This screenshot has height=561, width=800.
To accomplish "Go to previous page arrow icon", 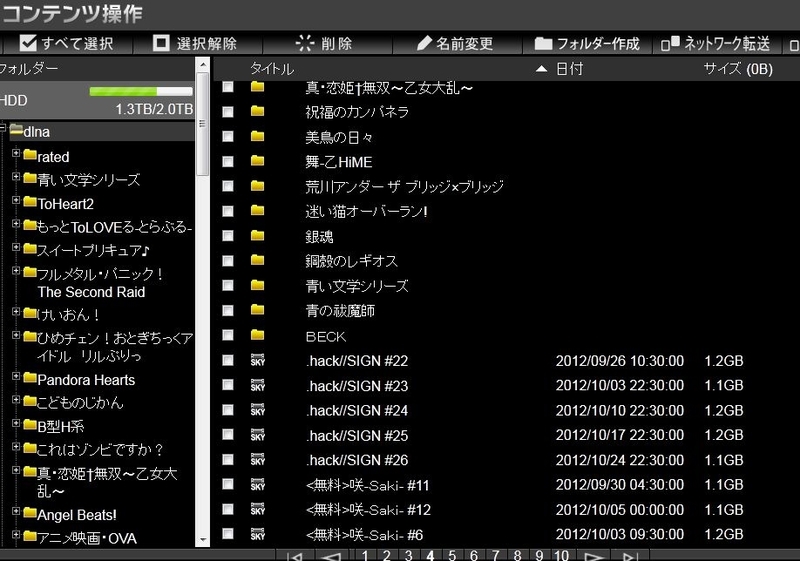I will (331, 556).
